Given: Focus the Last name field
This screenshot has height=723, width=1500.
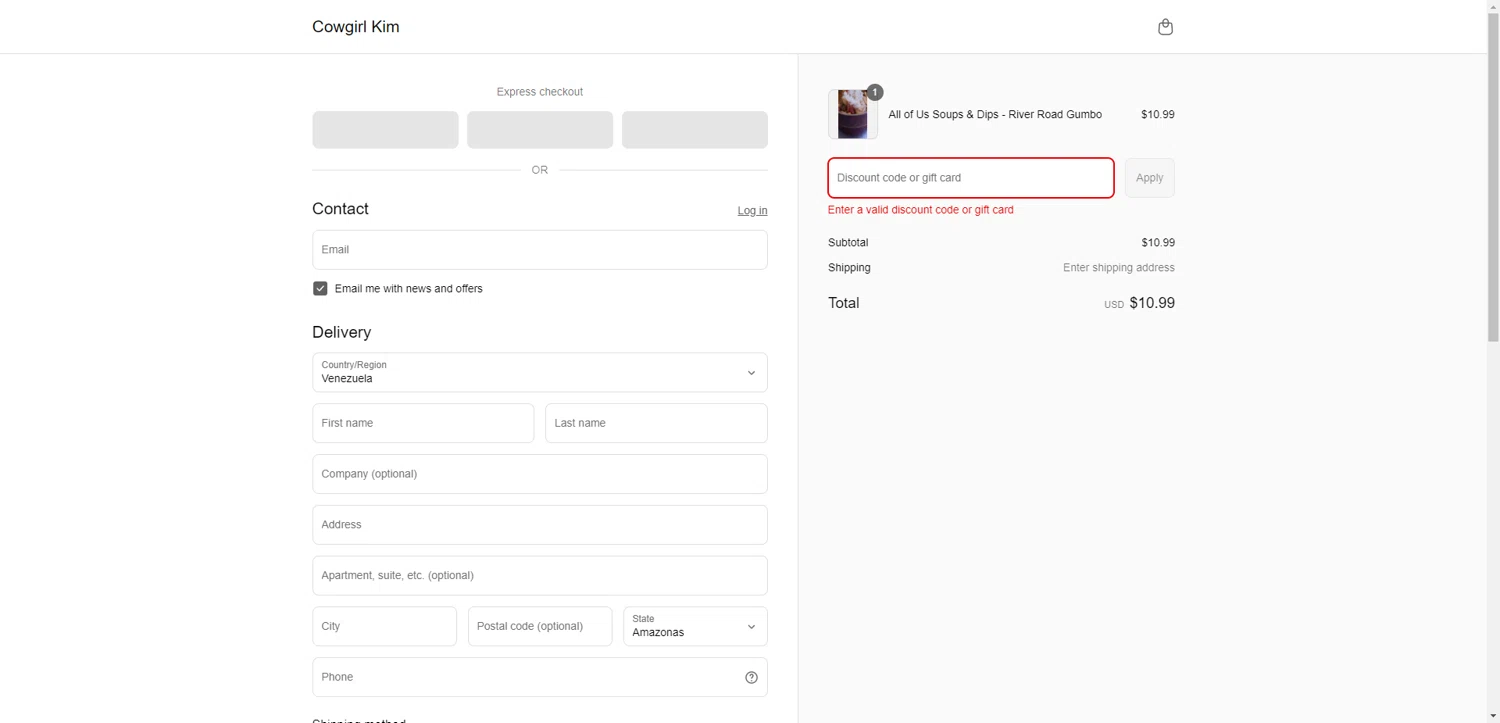Looking at the screenshot, I should (x=656, y=423).
